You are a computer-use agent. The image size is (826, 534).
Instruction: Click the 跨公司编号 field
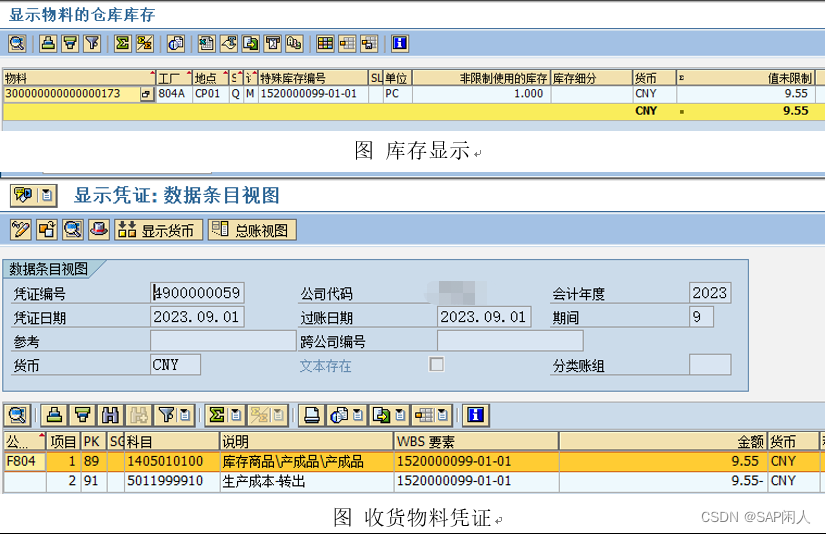tap(510, 341)
